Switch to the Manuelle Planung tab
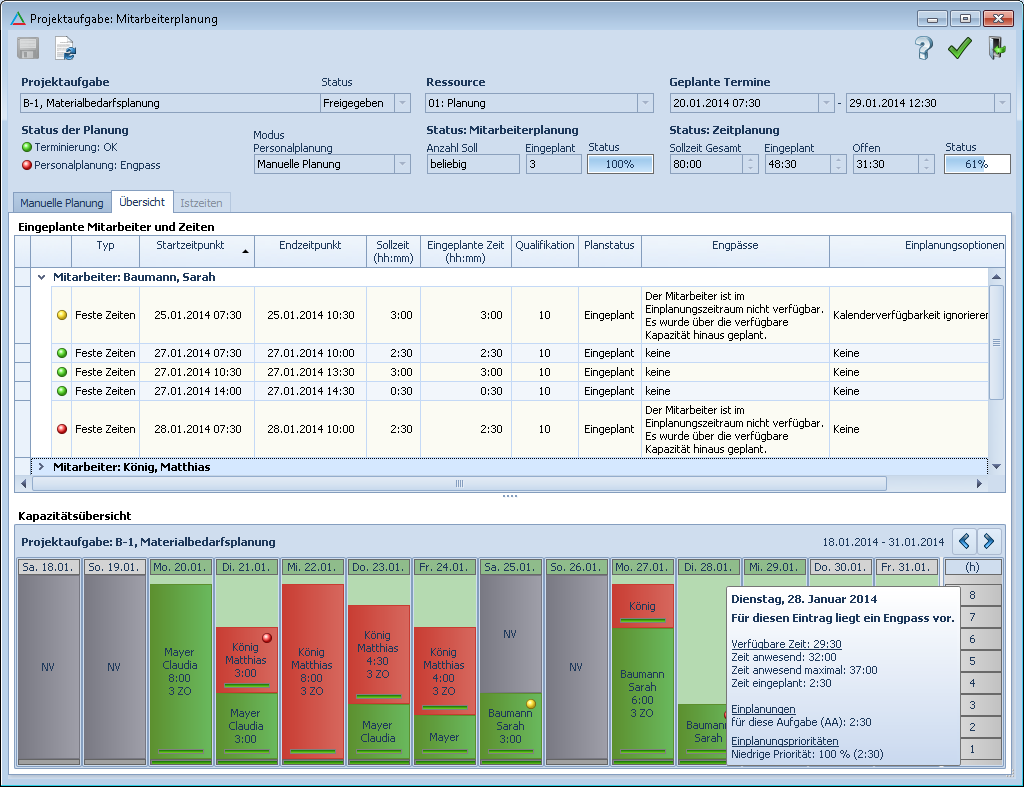Screen dimensions: 1024x787 [62, 203]
